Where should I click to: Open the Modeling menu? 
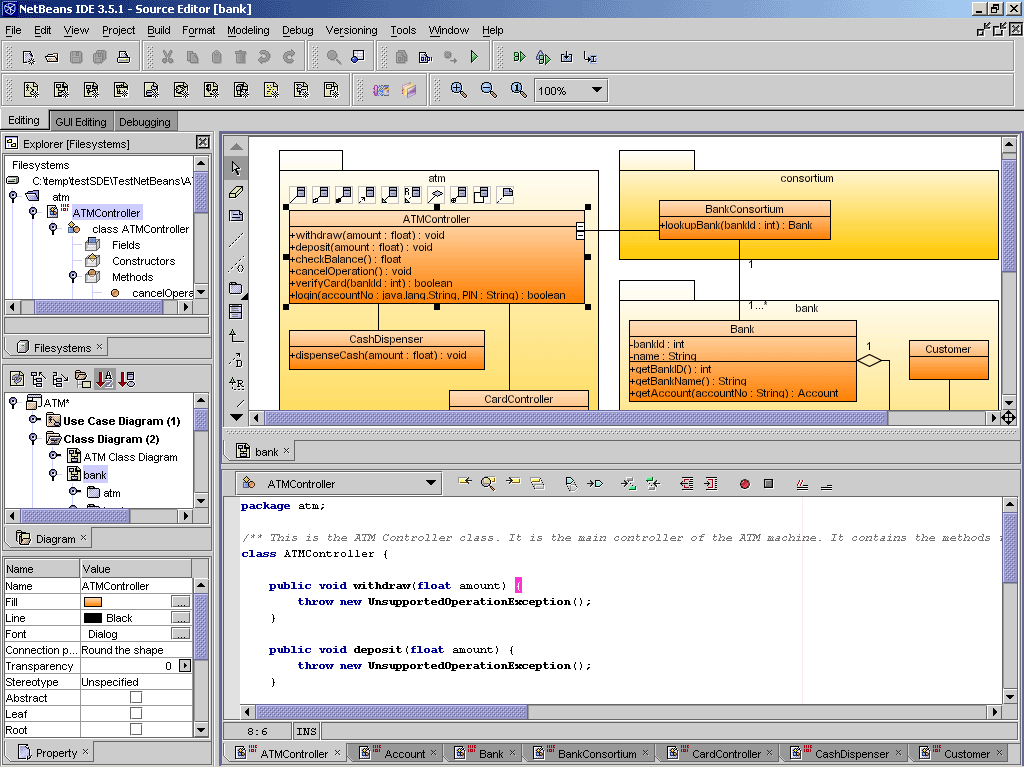tap(248, 30)
